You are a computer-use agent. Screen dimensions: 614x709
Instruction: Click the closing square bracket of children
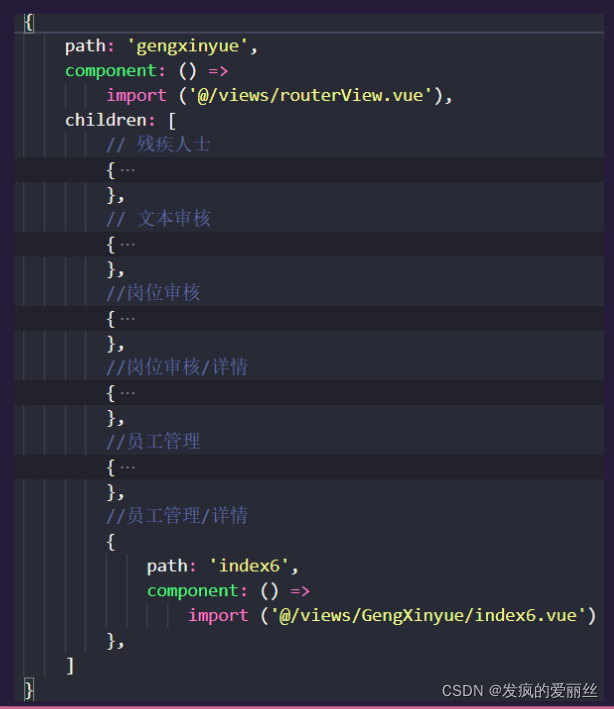click(70, 666)
